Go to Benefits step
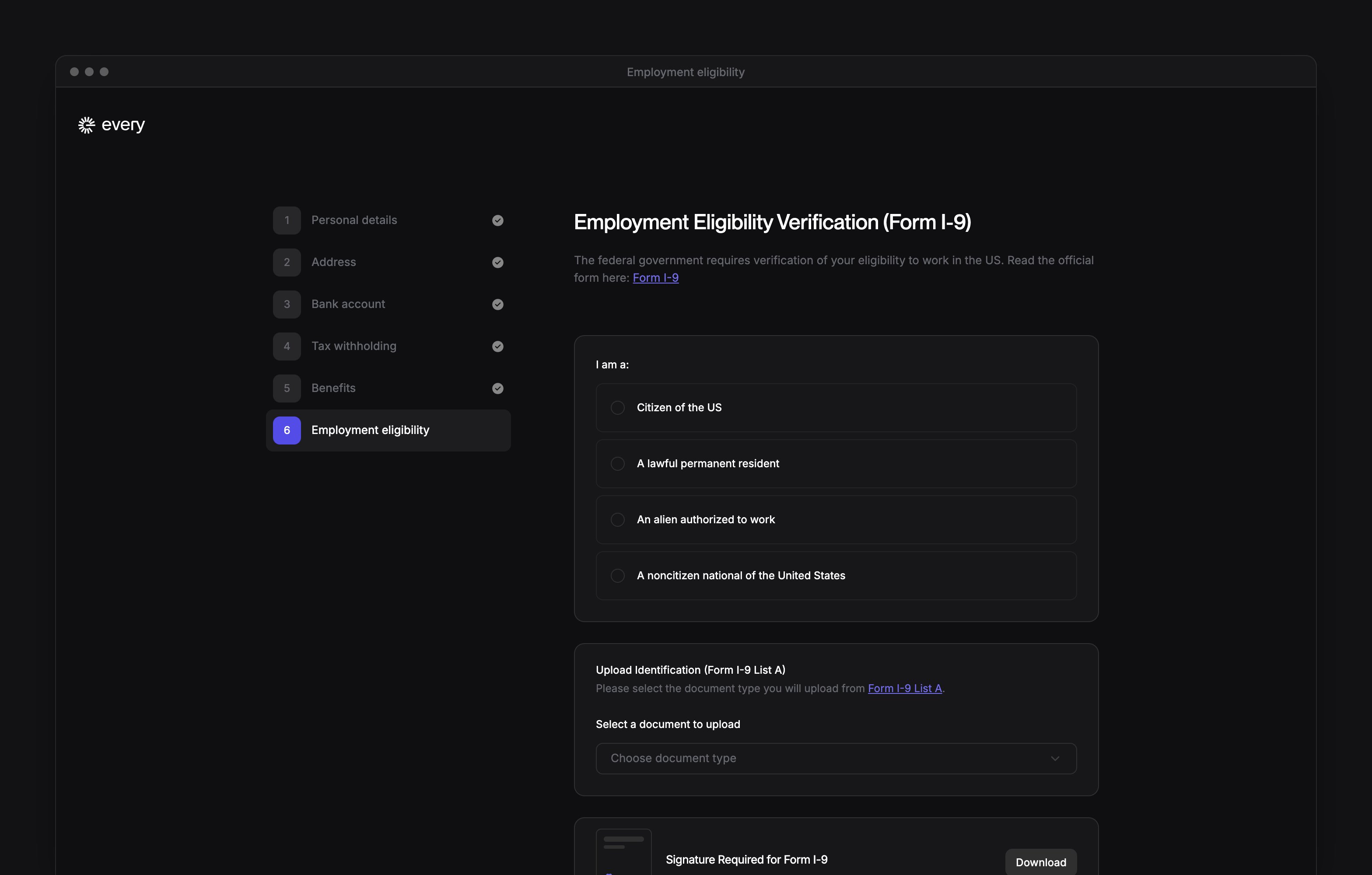 coord(388,388)
